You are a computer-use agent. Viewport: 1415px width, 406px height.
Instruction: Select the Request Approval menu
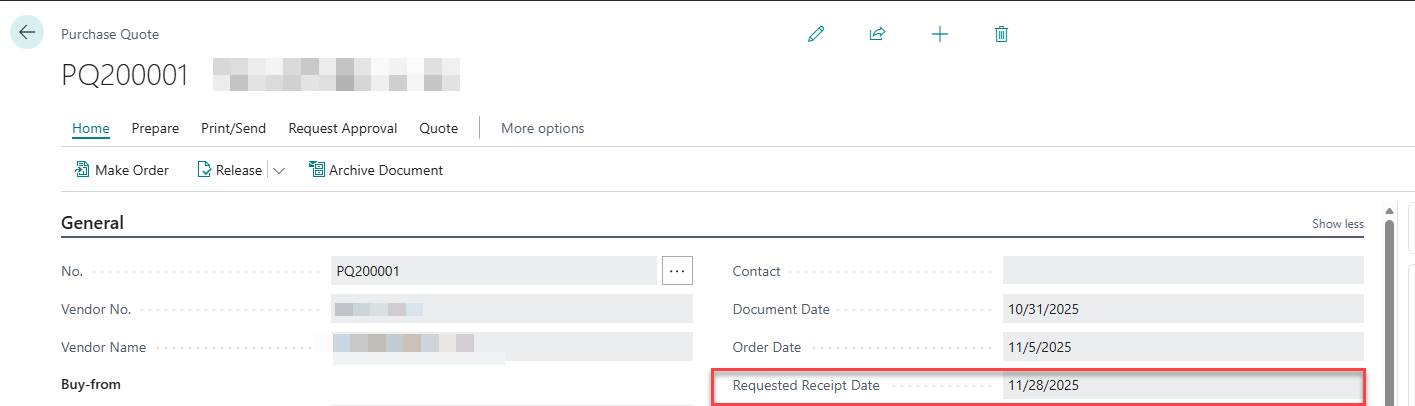[342, 128]
